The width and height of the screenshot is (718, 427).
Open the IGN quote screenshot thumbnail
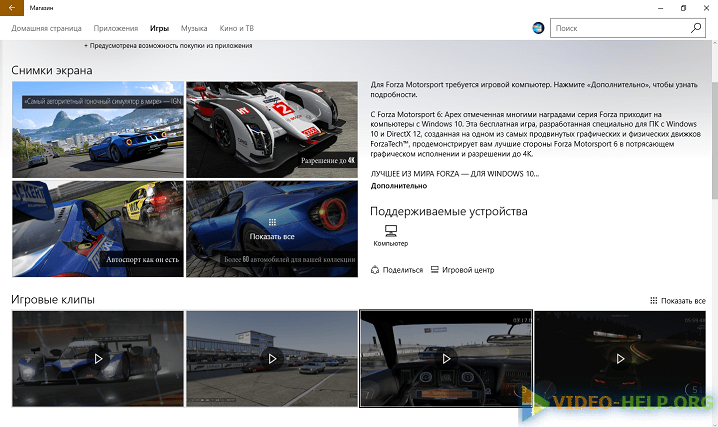97,129
